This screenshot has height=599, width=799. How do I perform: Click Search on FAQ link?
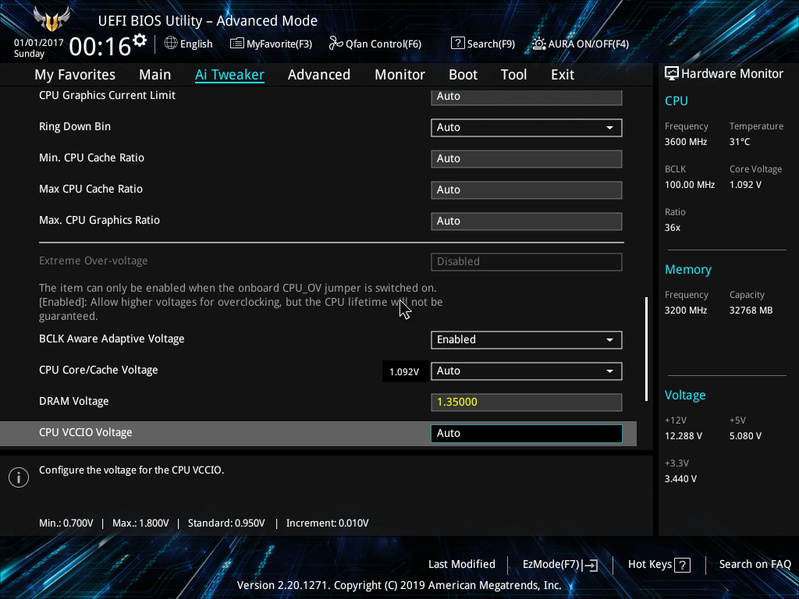(x=755, y=564)
